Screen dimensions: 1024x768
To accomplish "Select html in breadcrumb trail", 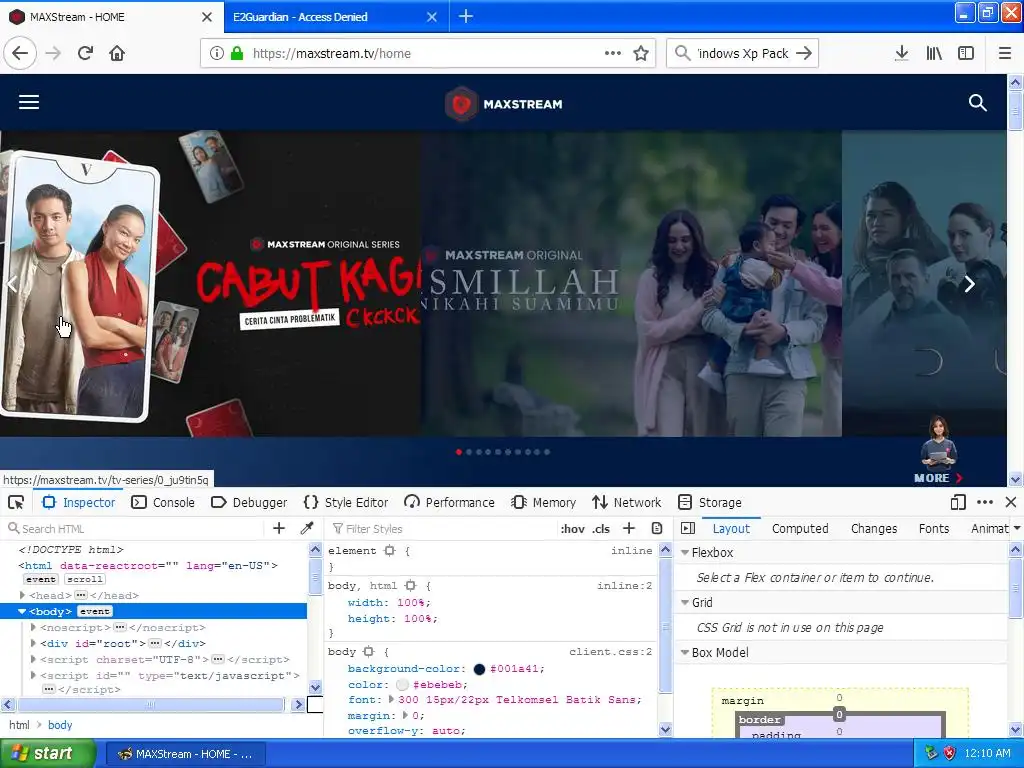I will point(19,725).
